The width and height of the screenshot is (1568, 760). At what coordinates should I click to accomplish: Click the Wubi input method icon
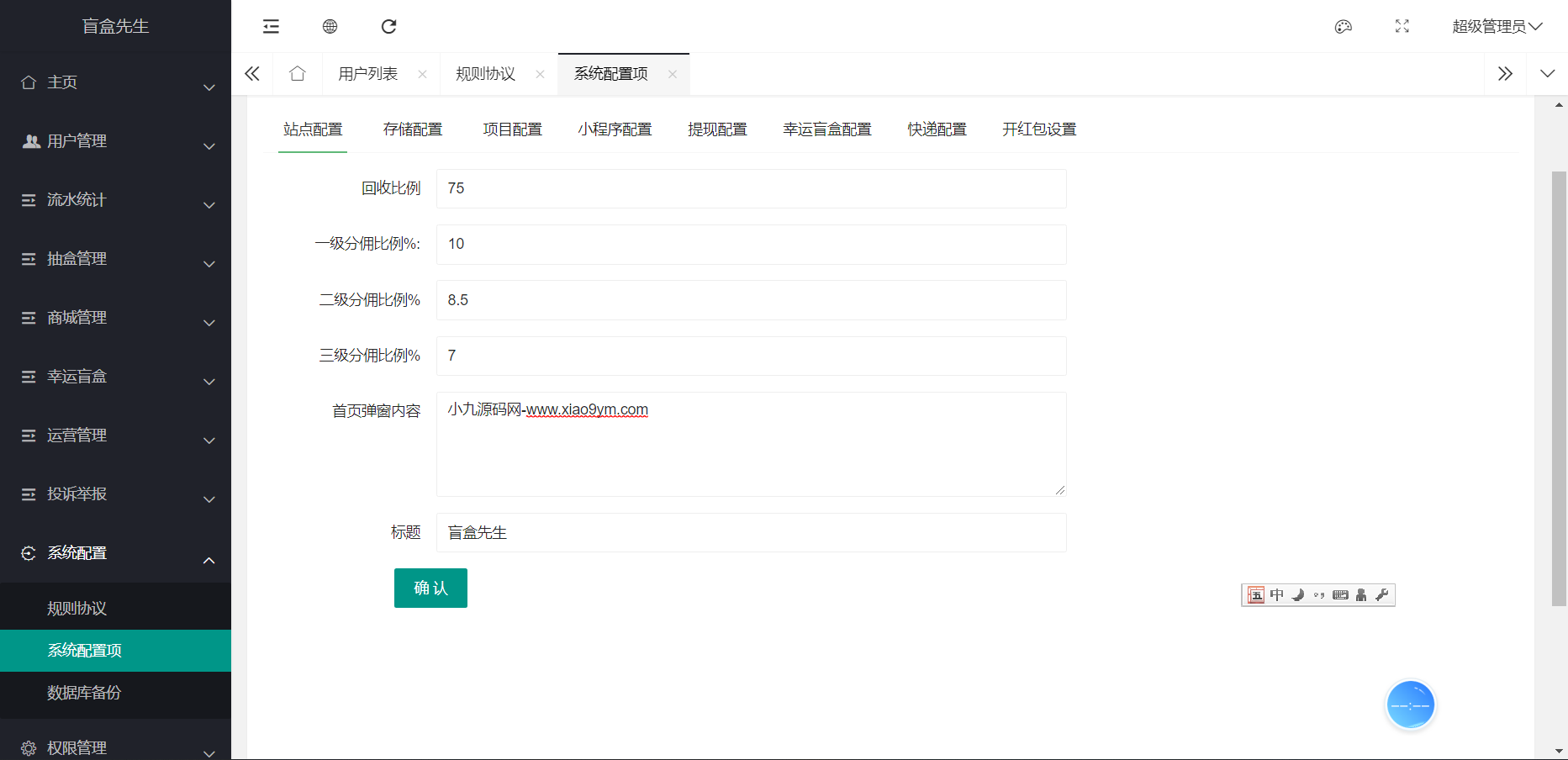pyautogui.click(x=1255, y=595)
